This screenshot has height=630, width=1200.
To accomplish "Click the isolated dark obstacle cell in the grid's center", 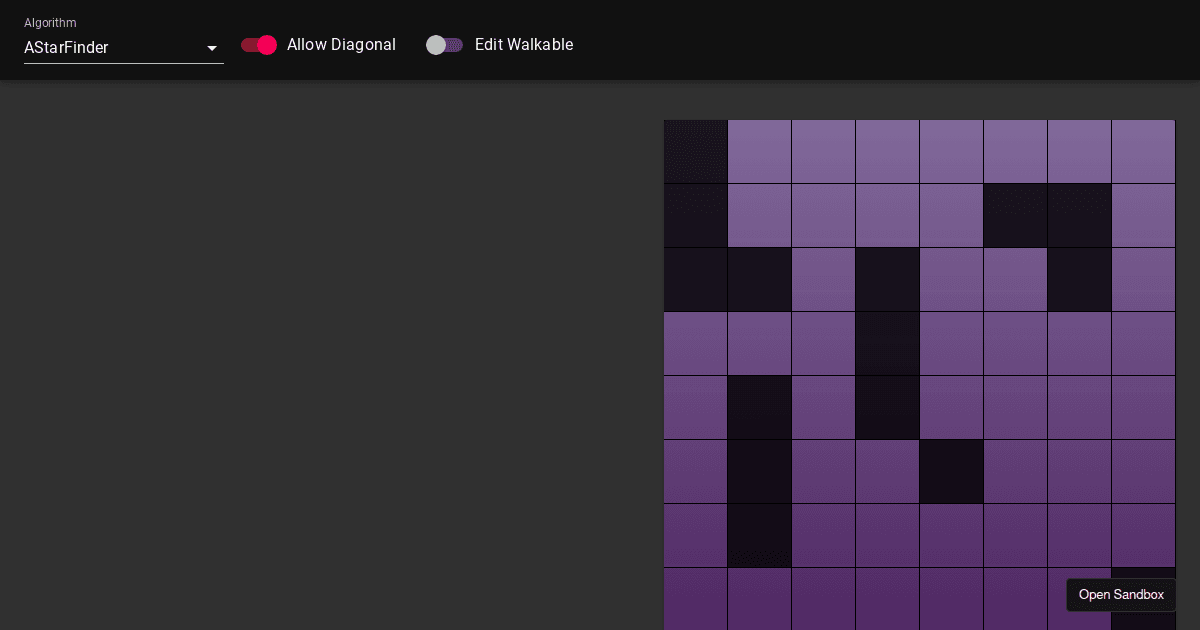I will [951, 471].
